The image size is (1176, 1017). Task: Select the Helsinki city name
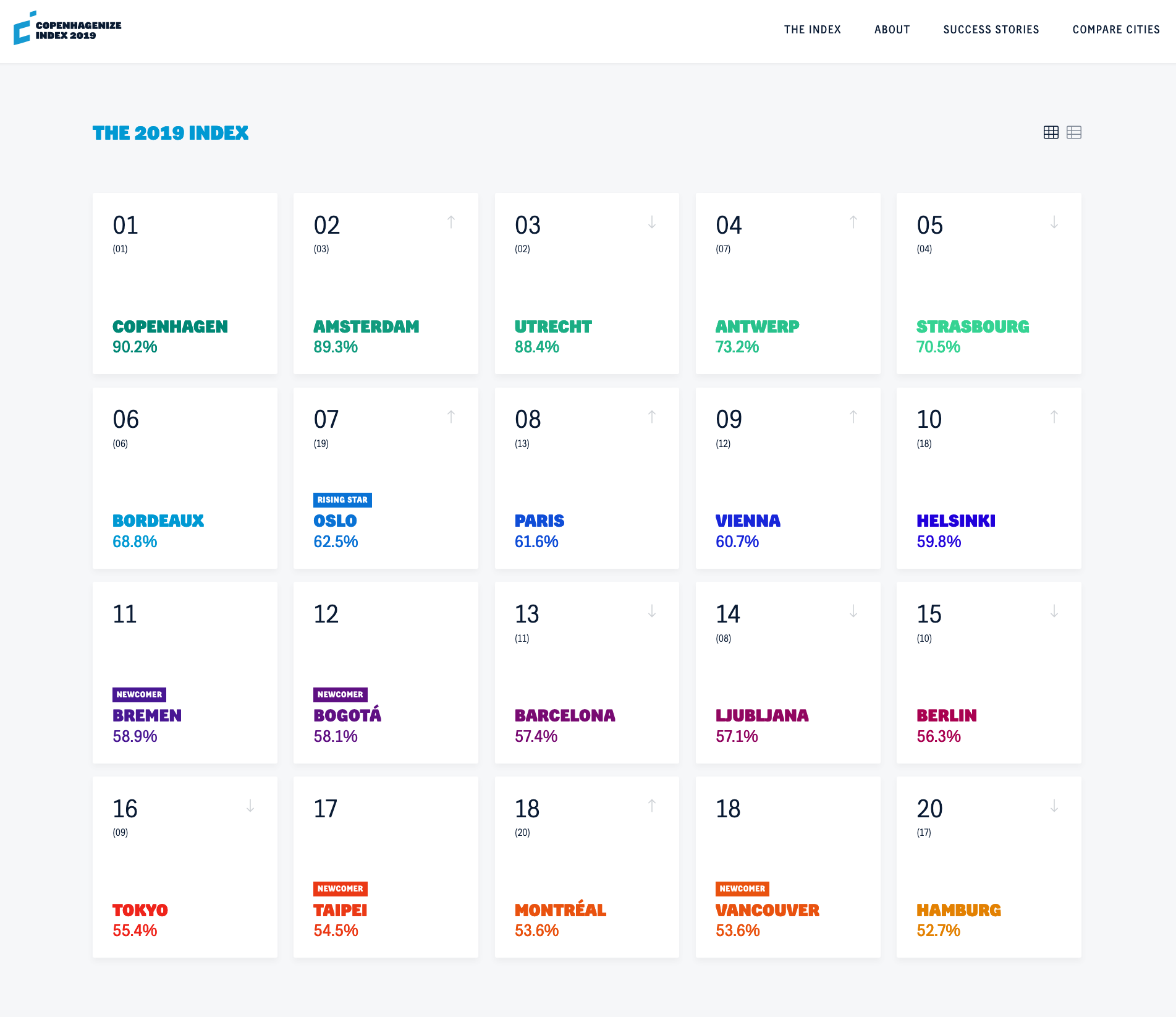(x=956, y=521)
